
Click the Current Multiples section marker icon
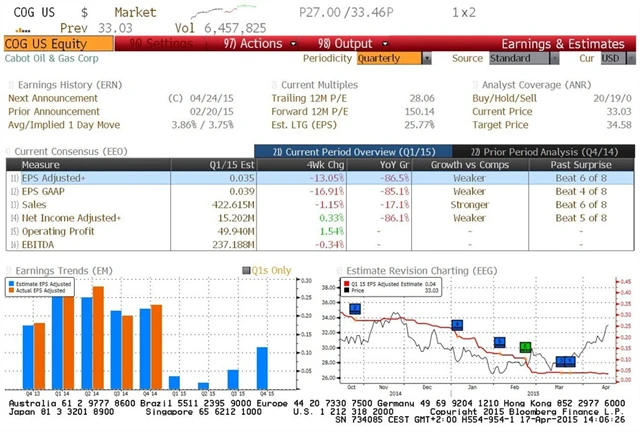275,85
